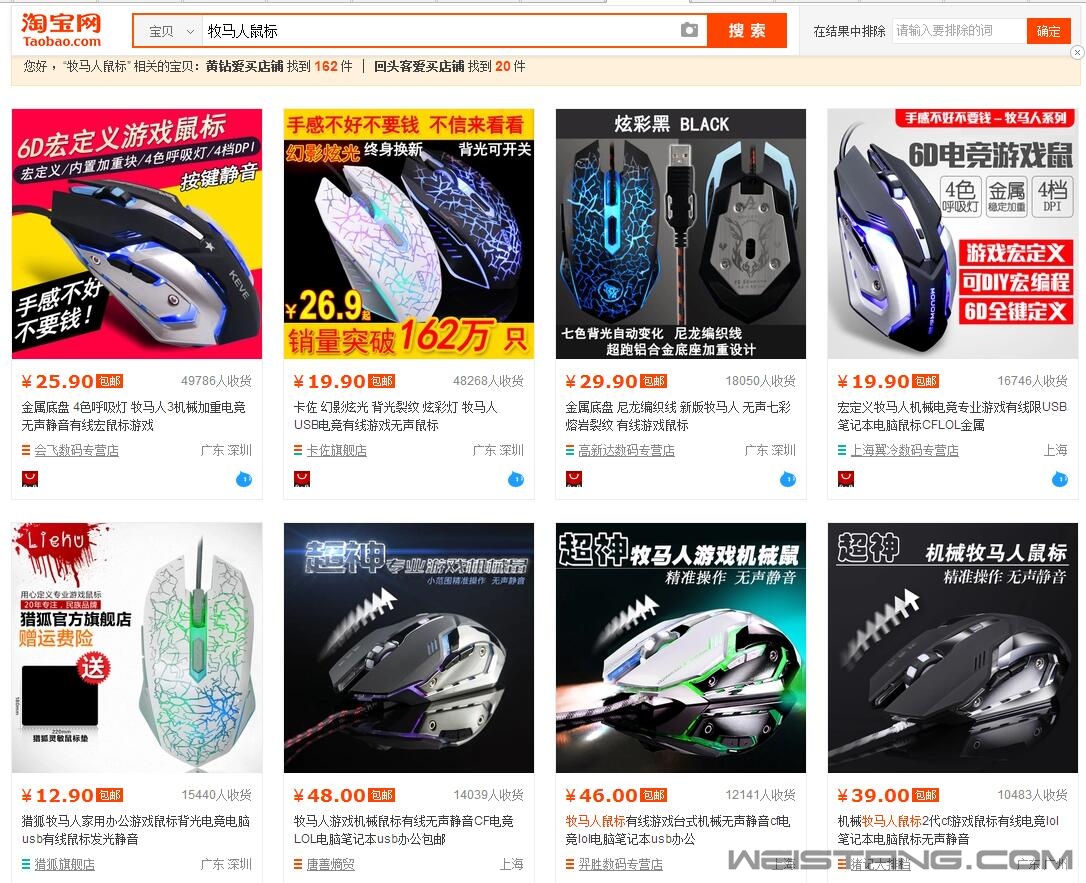
Task: Click shop icon beside 会飞数码专营店
Action: click(26, 450)
